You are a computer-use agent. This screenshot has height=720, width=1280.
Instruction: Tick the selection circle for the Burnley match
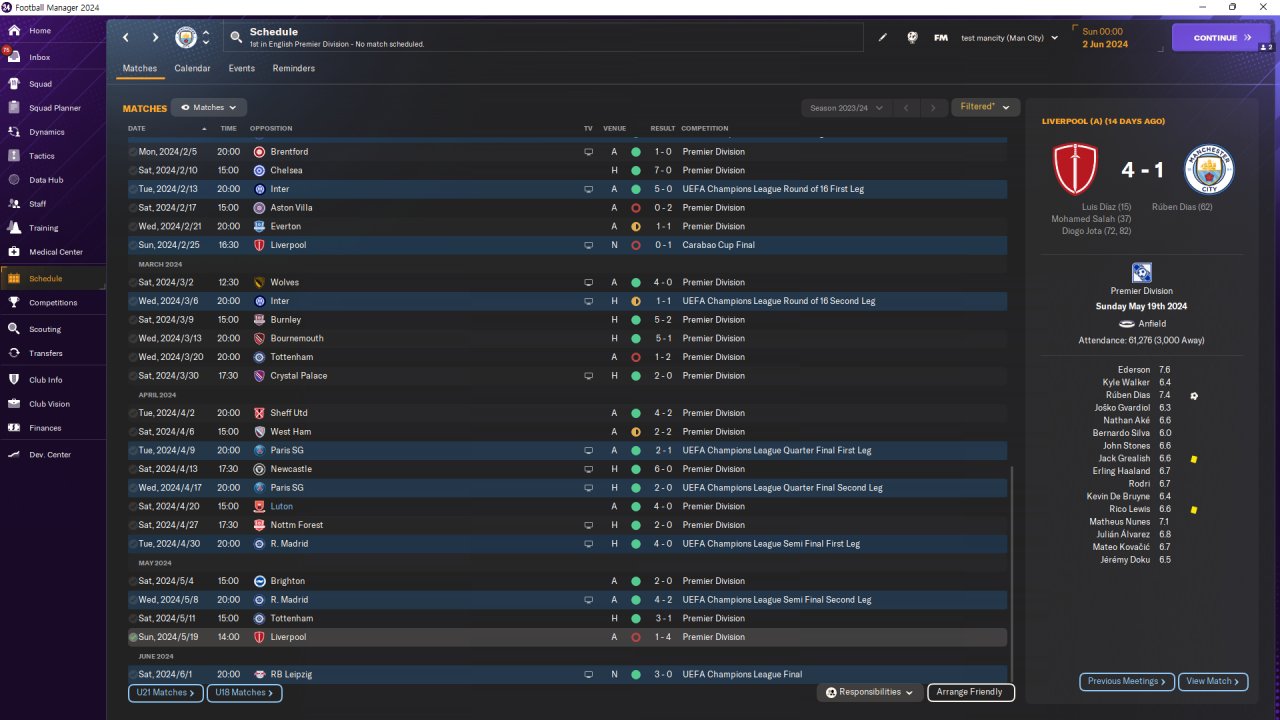[133, 320]
